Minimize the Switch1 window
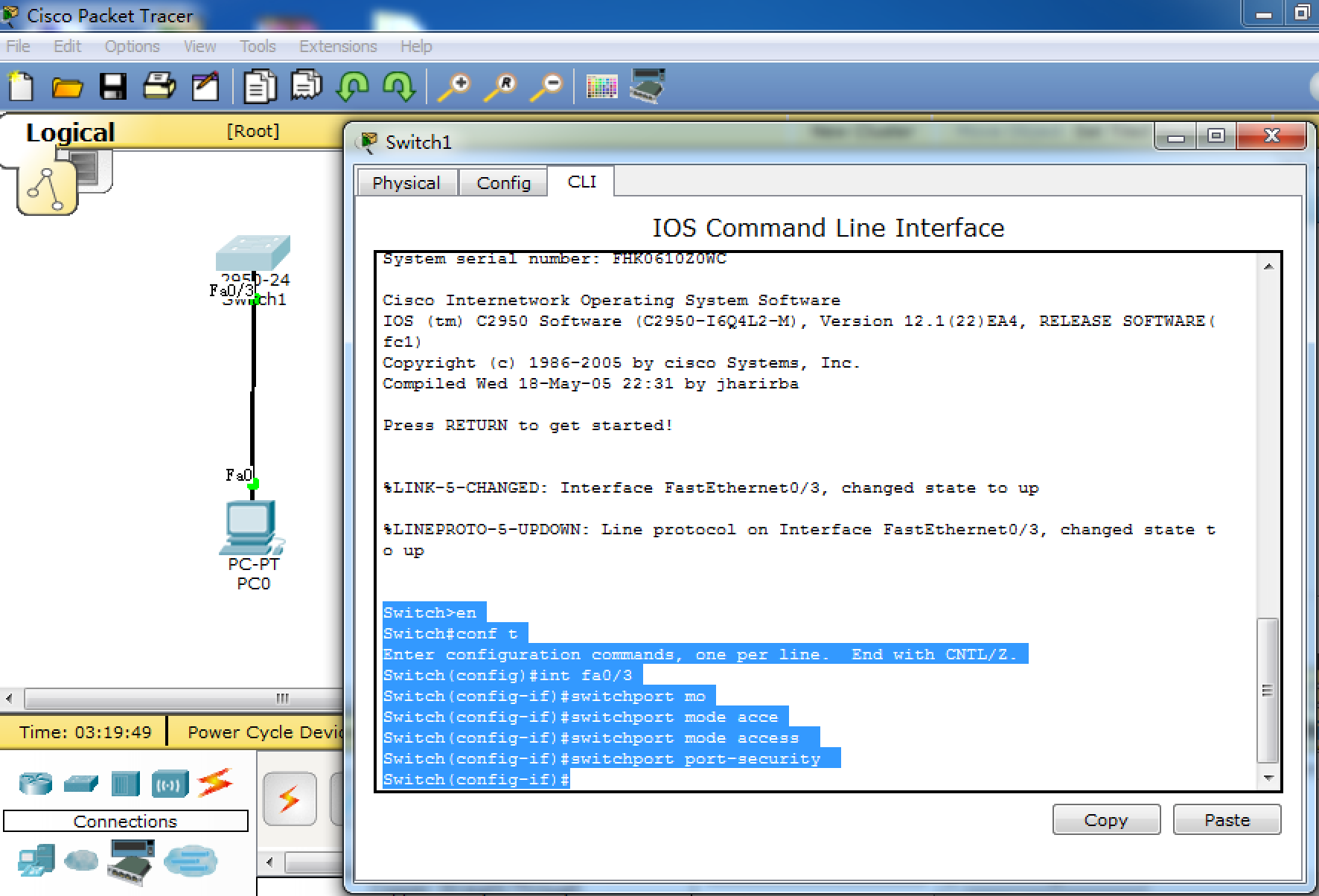 [x=1175, y=137]
